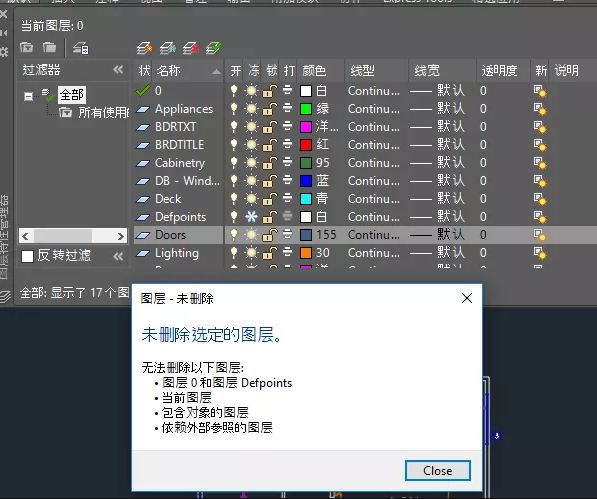Click status icon of Lighting layer
This screenshot has width=597, height=499.
[142, 253]
